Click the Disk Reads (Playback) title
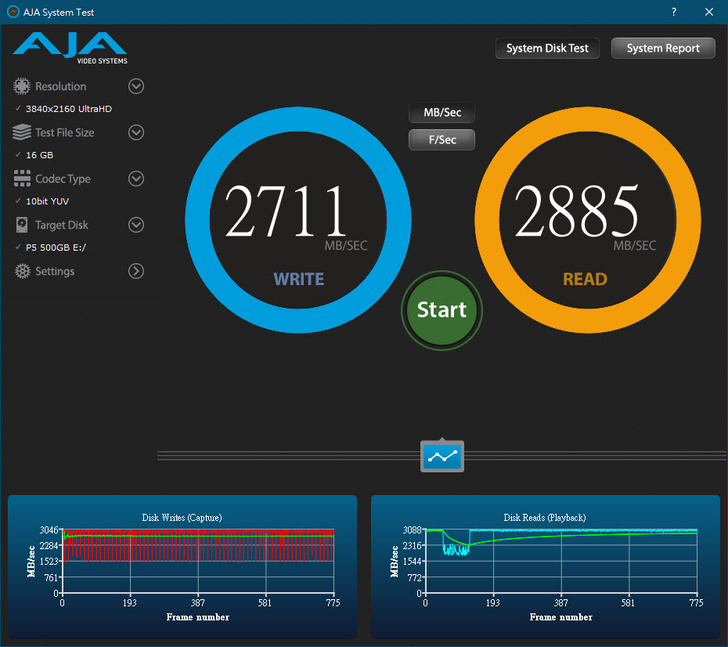This screenshot has height=647, width=728. [545, 518]
